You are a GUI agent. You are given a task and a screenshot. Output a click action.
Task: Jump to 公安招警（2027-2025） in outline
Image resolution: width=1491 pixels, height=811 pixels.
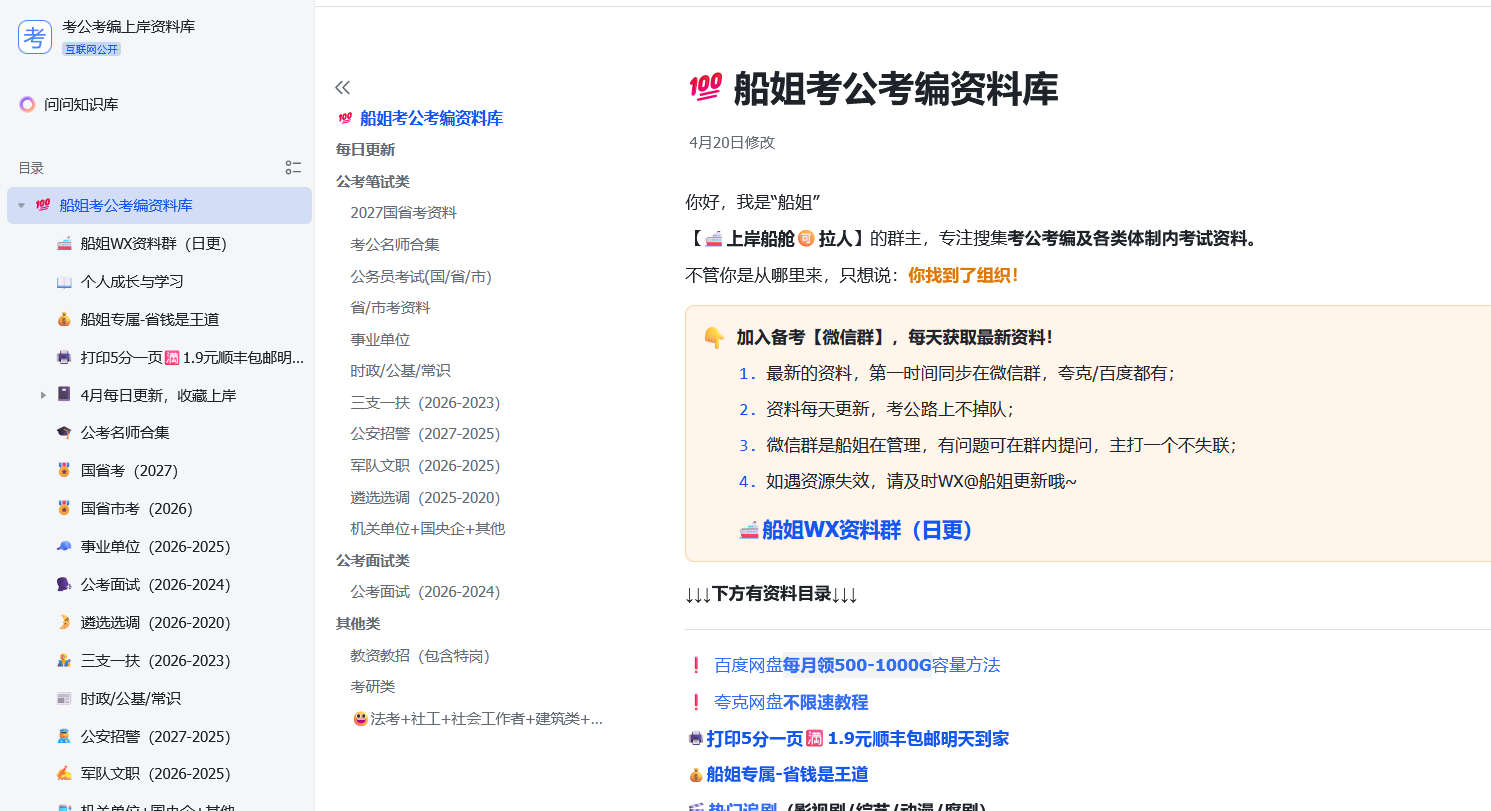point(425,433)
